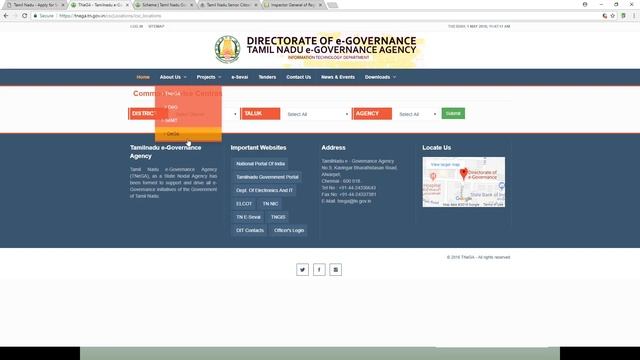Viewport: 640px width, 360px height.
Task: Switch to the Tamil Nadu Apply tab
Action: point(36,5)
